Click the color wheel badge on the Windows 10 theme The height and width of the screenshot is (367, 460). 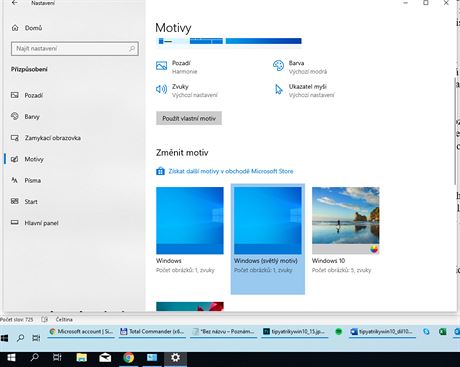[374, 249]
